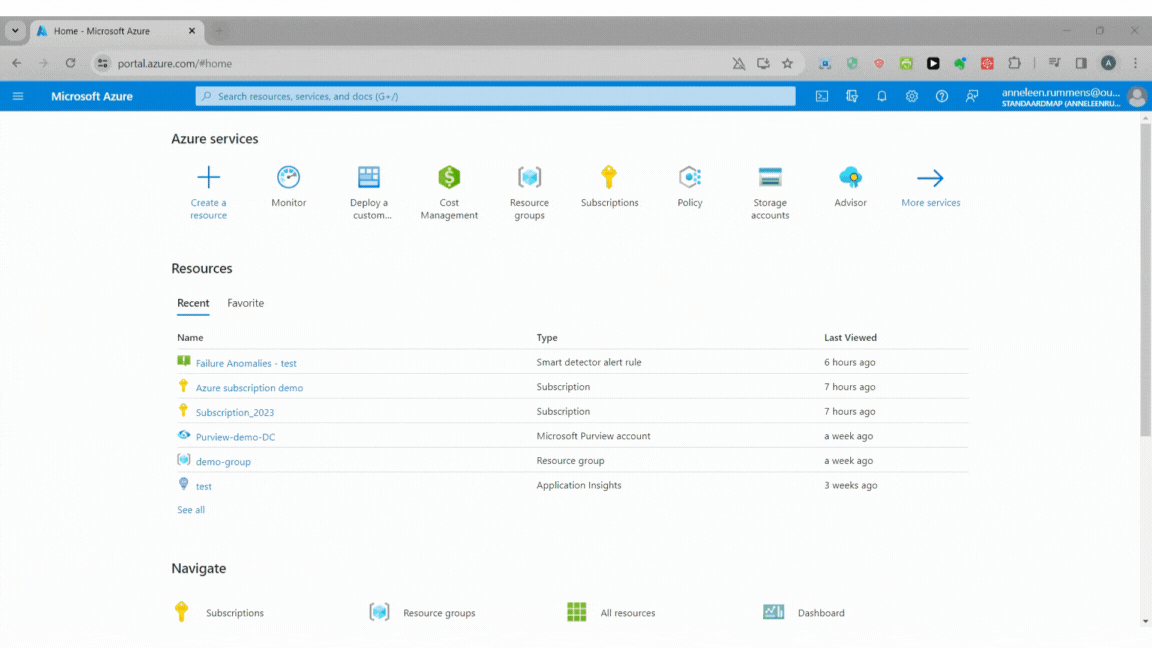Image resolution: width=1152 pixels, height=648 pixels.
Task: Click the More services arrow
Action: pyautogui.click(x=930, y=178)
